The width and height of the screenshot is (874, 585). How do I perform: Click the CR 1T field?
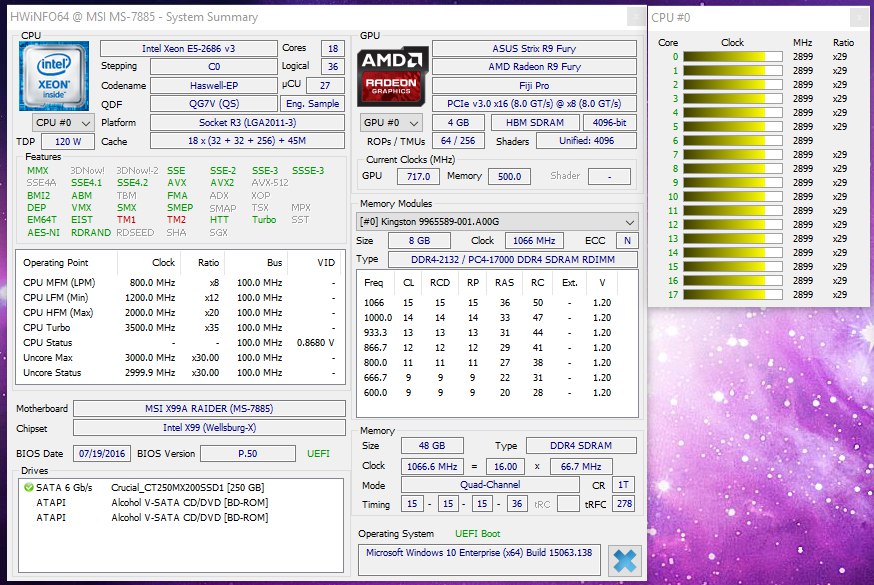[x=623, y=485]
